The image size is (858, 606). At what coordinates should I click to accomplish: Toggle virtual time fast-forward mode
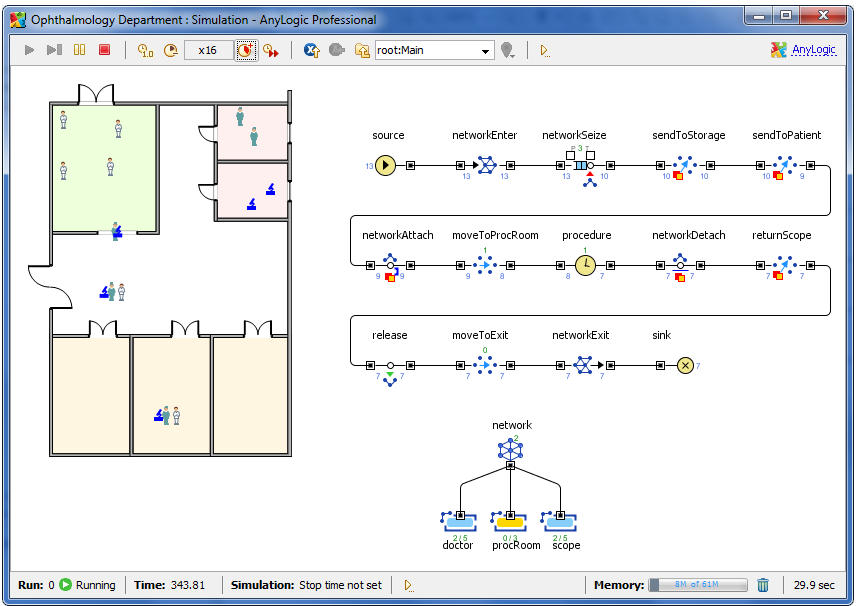(x=271, y=50)
